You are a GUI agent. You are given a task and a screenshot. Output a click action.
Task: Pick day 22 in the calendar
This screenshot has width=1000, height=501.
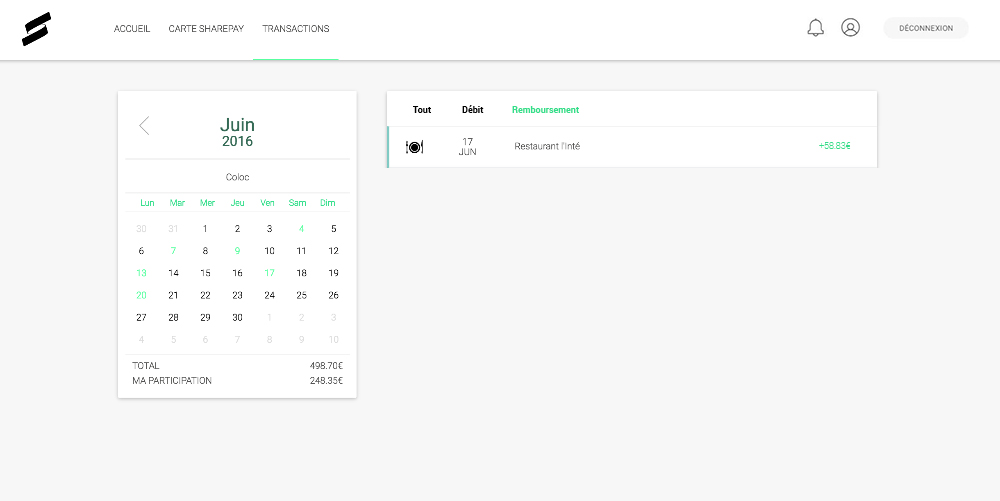[x=205, y=295]
